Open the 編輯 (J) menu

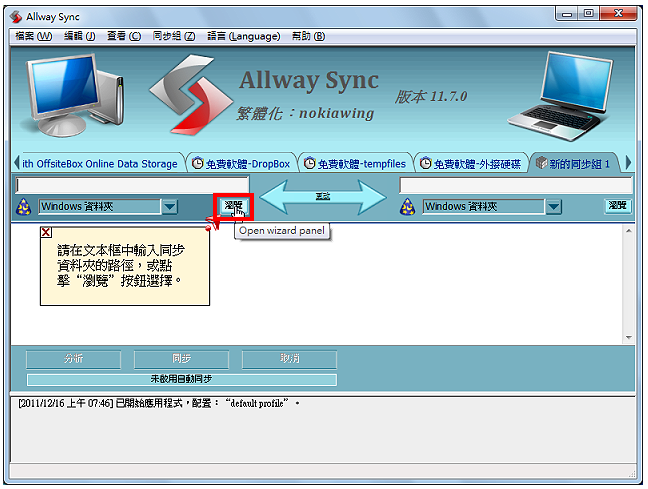(x=80, y=36)
